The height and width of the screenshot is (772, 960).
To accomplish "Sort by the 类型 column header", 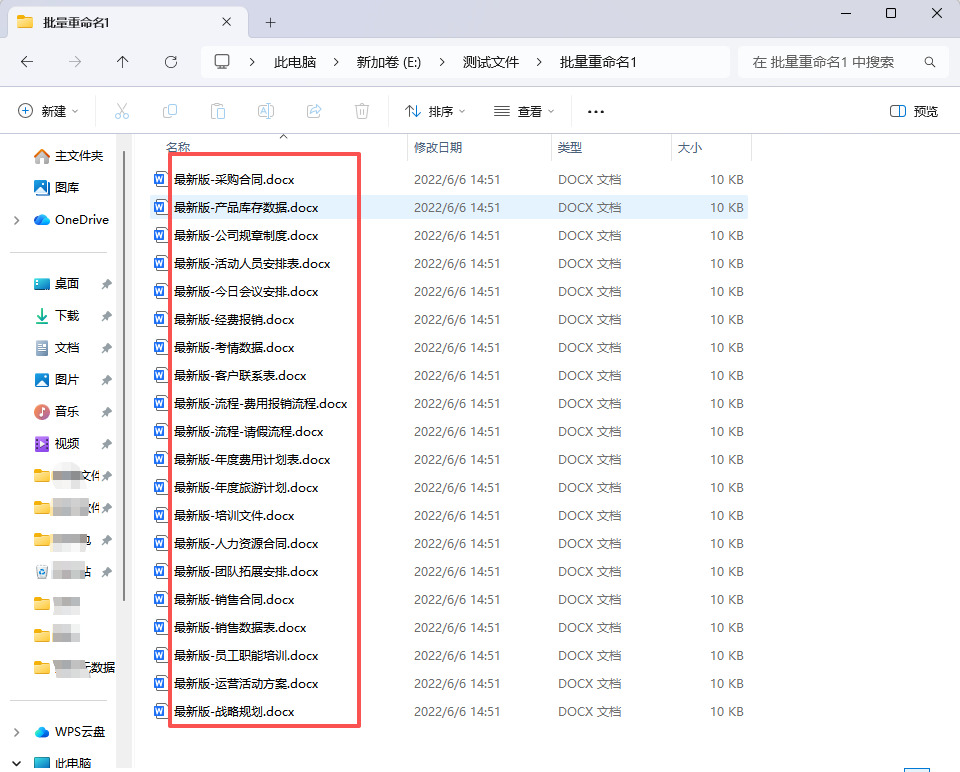I will point(570,148).
